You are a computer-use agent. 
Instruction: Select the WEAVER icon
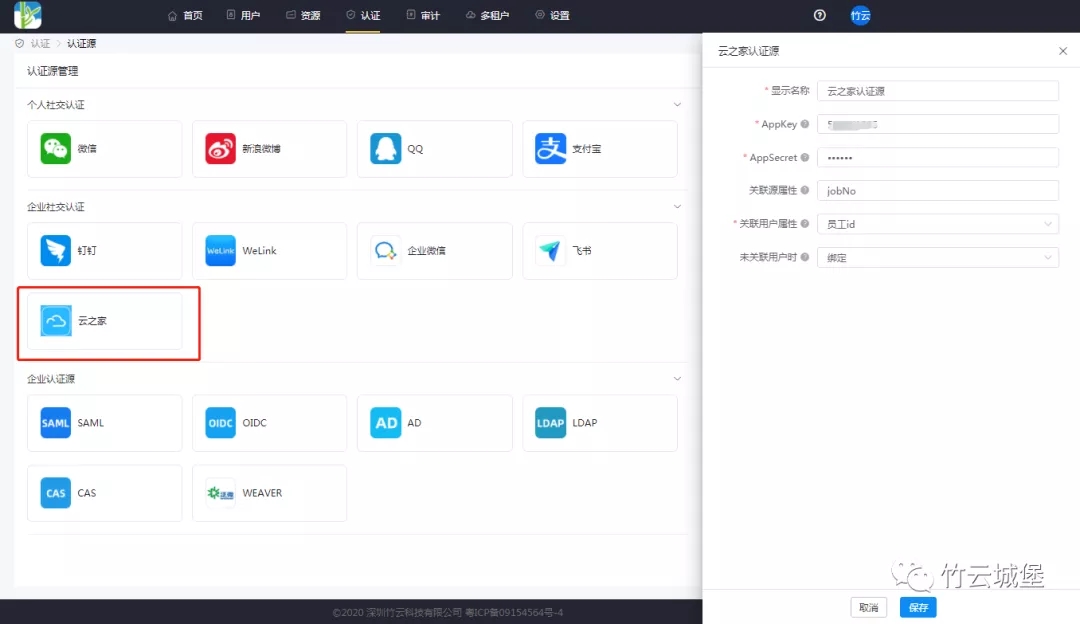220,493
